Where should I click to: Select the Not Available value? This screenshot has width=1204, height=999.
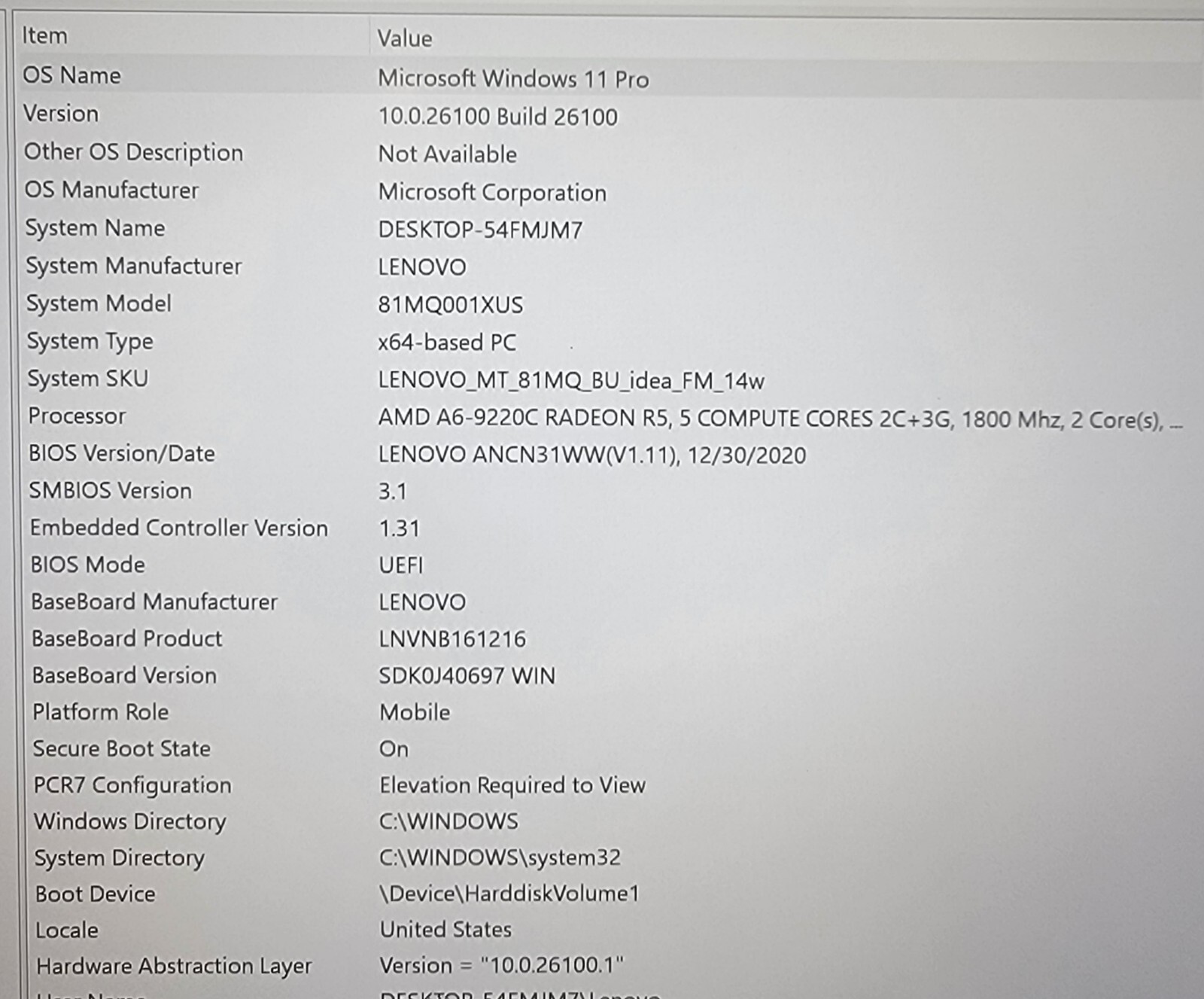click(x=447, y=154)
